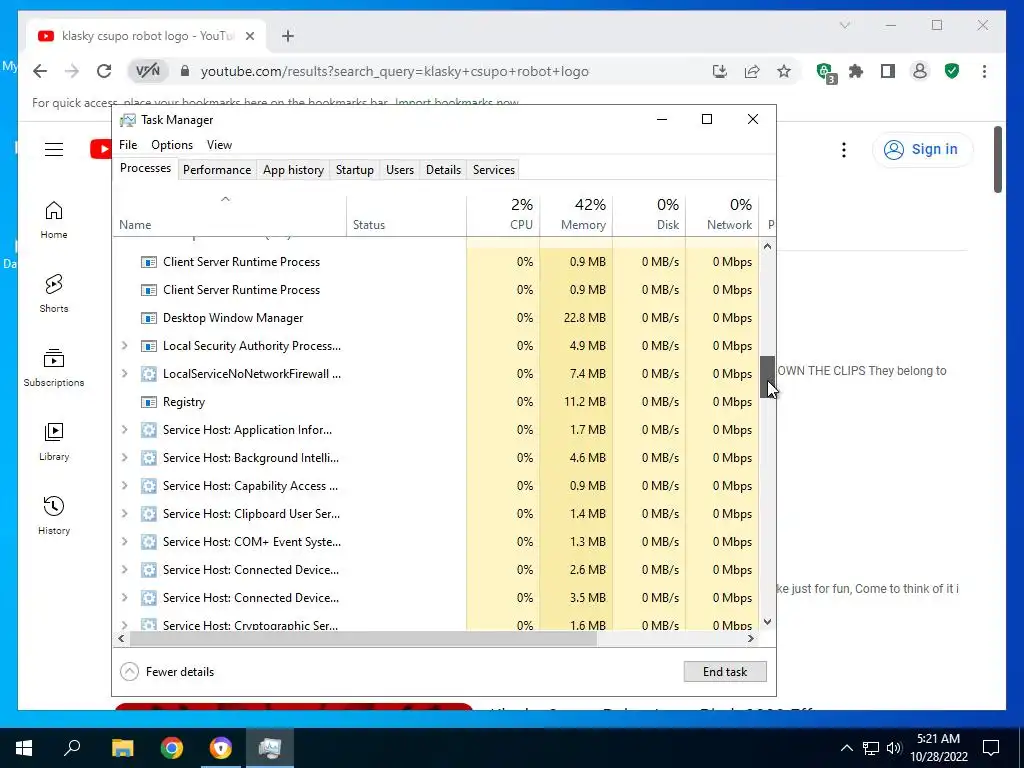
Task: Expand Service Host: Capability Access row
Action: tap(125, 486)
